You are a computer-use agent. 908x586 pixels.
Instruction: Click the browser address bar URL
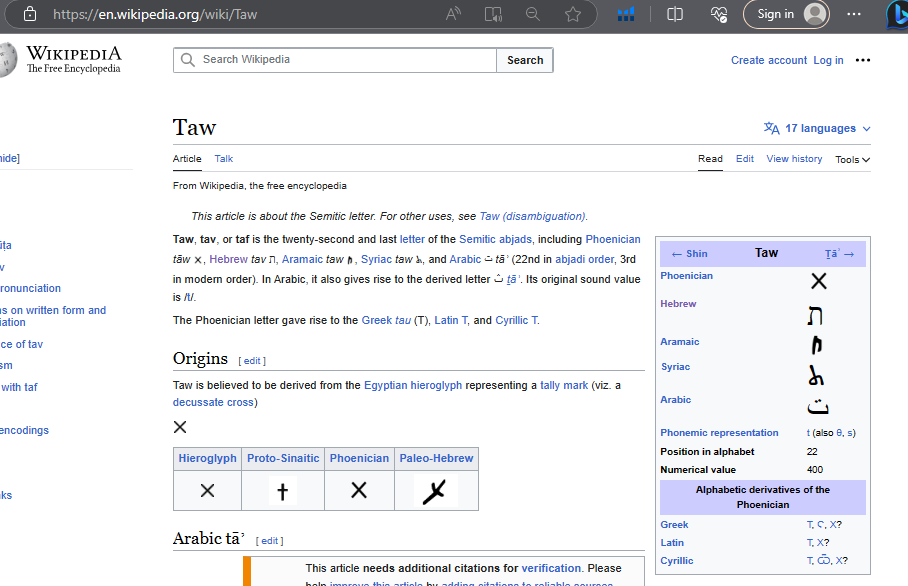click(x=155, y=14)
